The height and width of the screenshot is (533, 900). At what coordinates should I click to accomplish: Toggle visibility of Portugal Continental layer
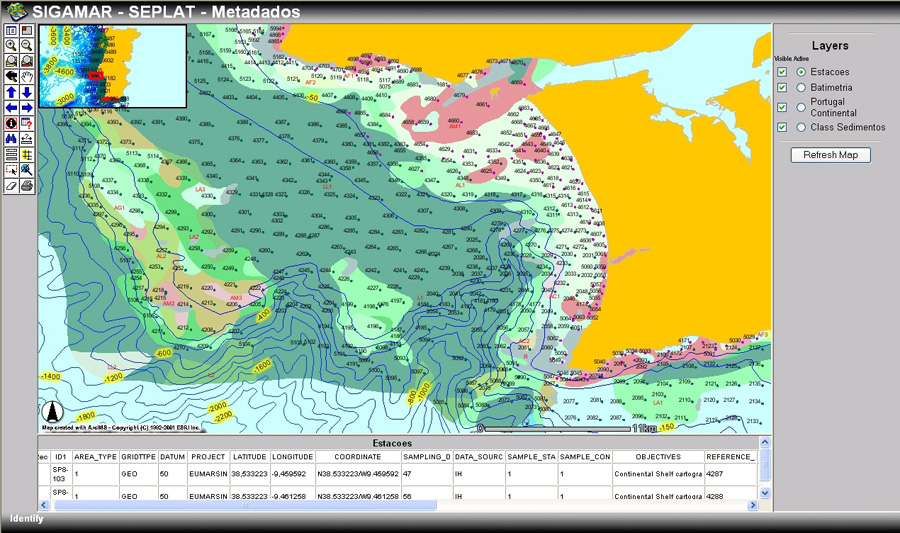pyautogui.click(x=782, y=107)
